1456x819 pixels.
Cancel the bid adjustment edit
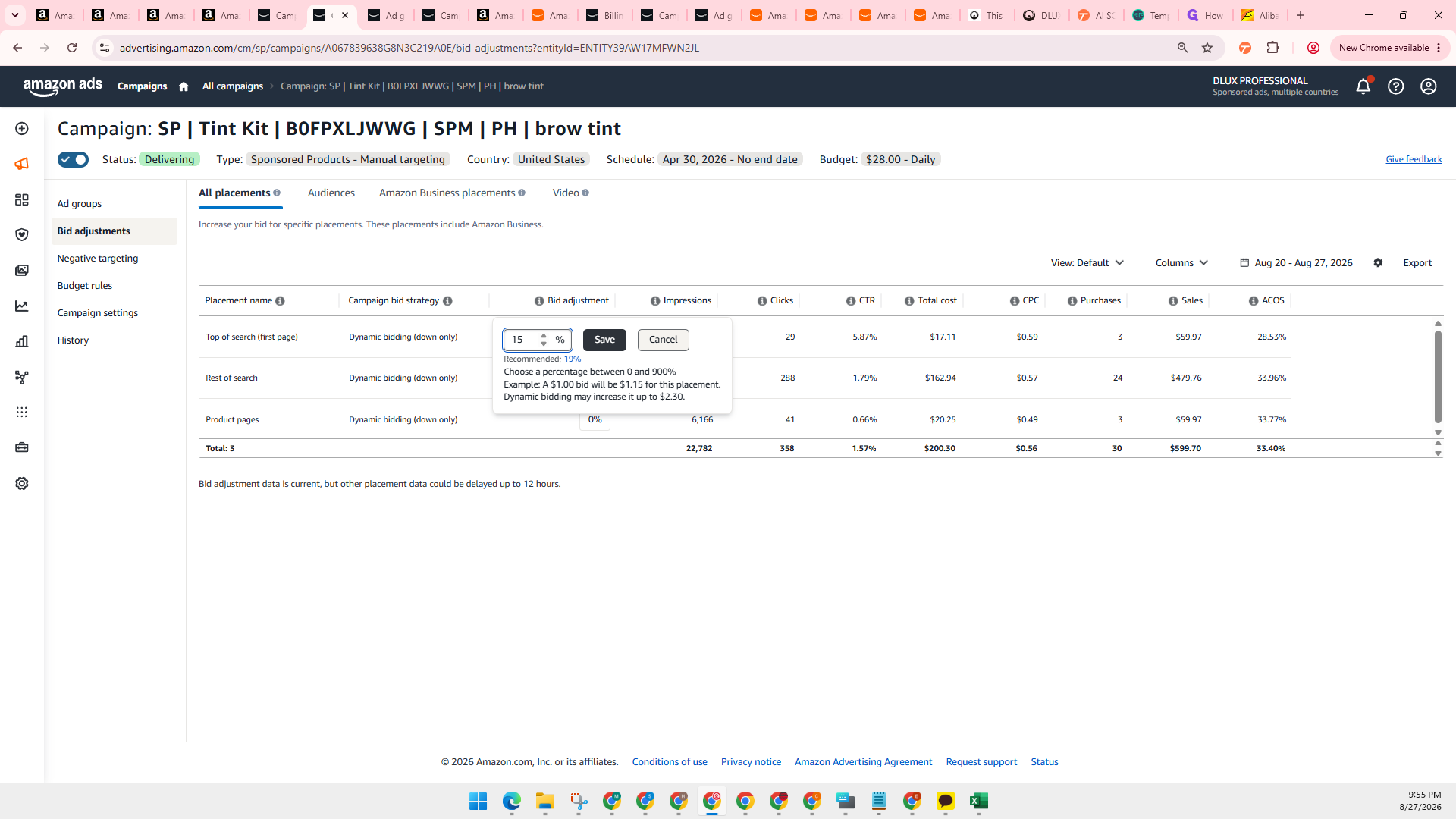coord(663,340)
